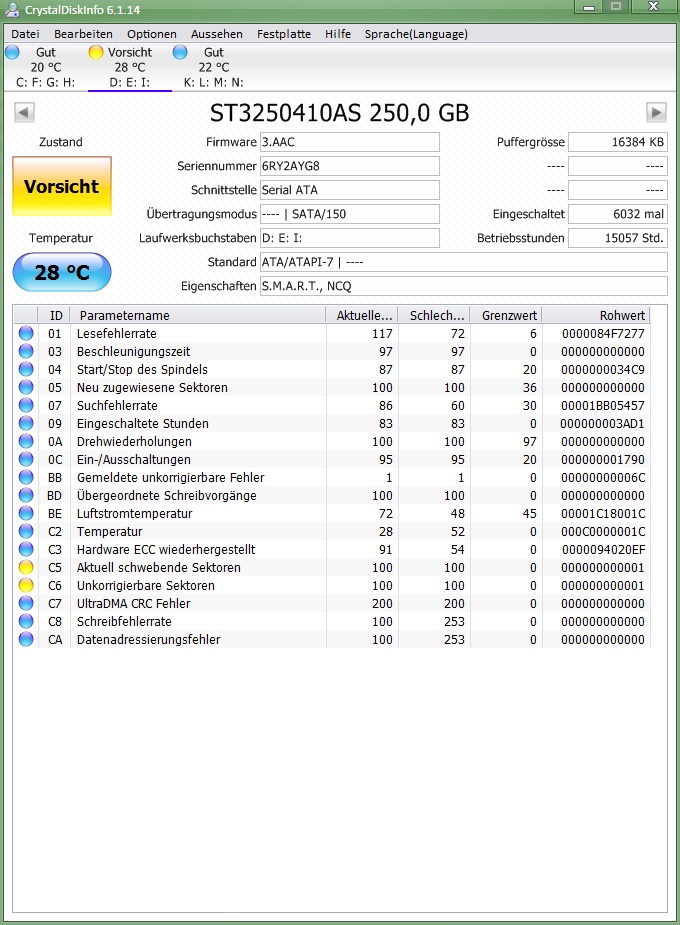The height and width of the screenshot is (925, 680).
Task: Click the Betriebsstunden value 15057 Std.
Action: coord(617,238)
